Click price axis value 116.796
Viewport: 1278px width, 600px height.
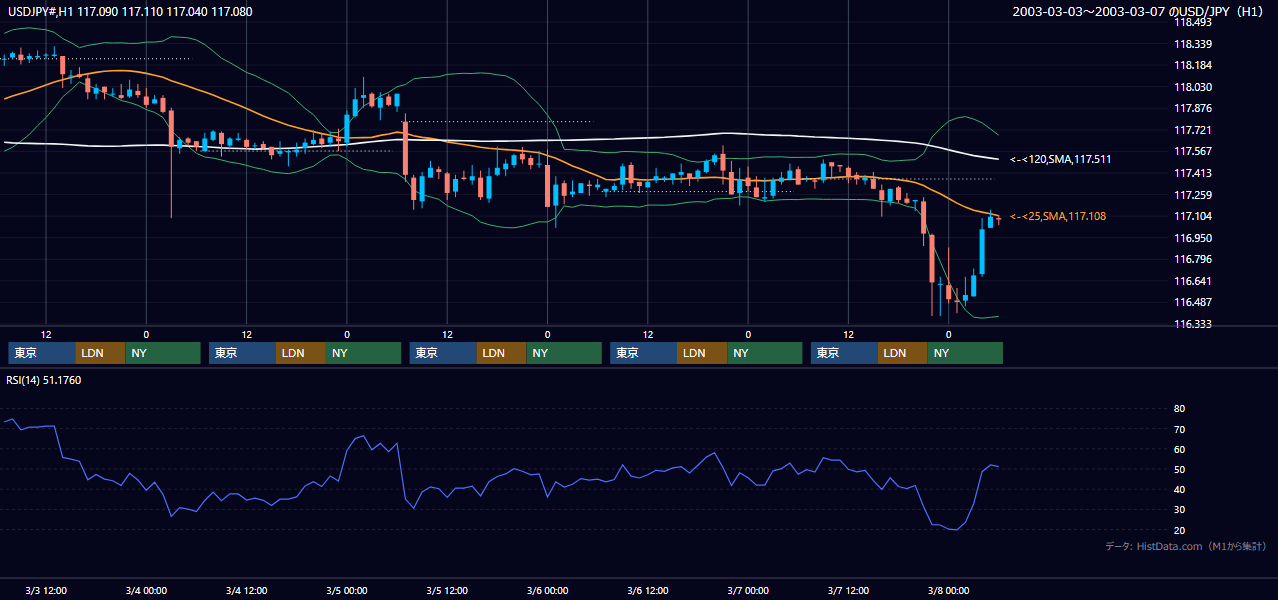[1192, 259]
